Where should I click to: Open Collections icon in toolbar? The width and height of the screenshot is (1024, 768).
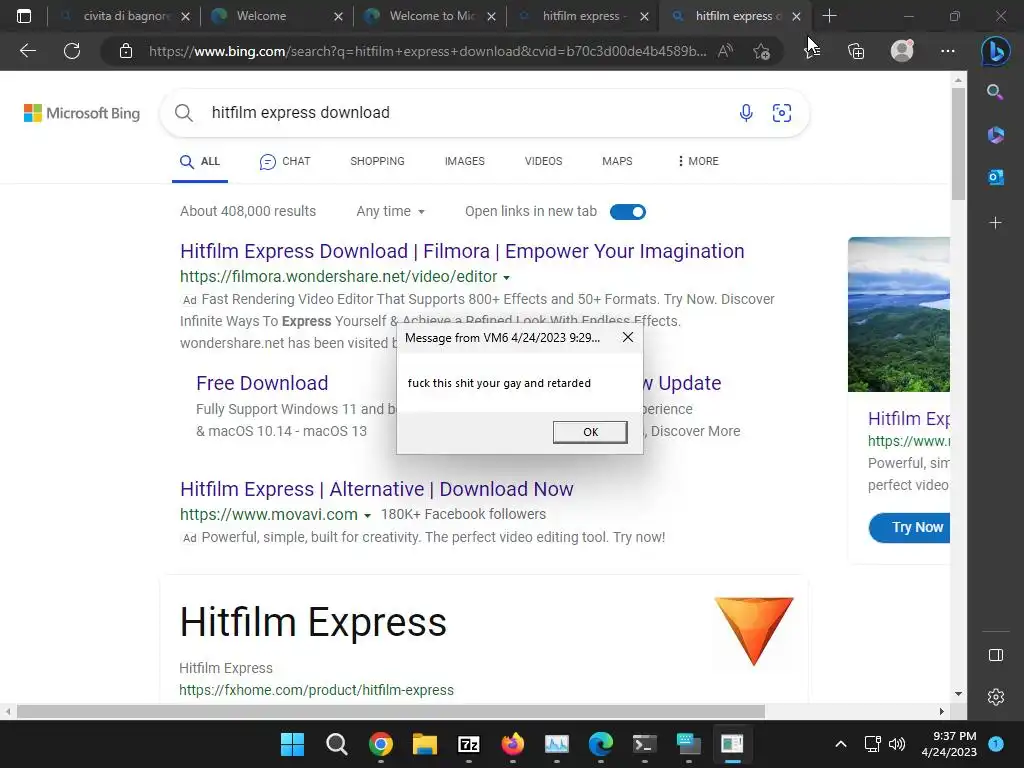pyautogui.click(x=856, y=51)
